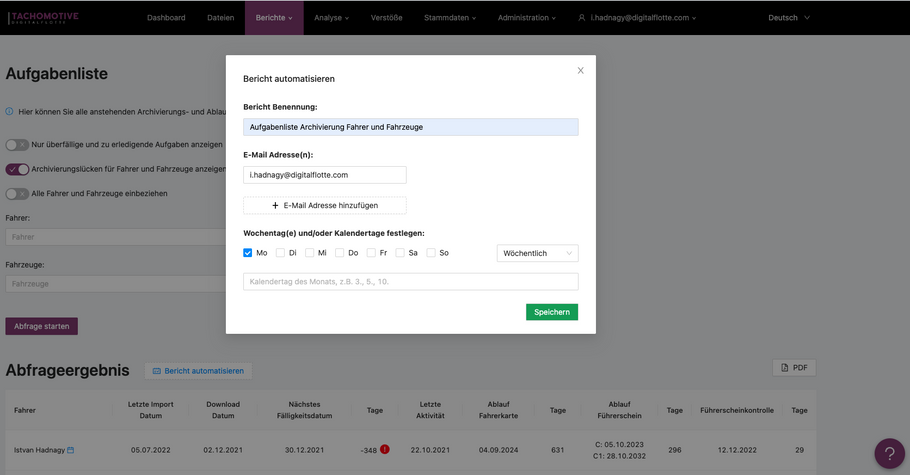
Task: Click the Tachomotive logo
Action: (x=43, y=17)
